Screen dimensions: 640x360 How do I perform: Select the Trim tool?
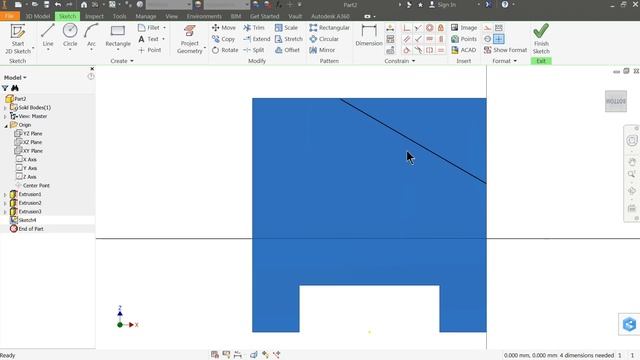pos(254,27)
